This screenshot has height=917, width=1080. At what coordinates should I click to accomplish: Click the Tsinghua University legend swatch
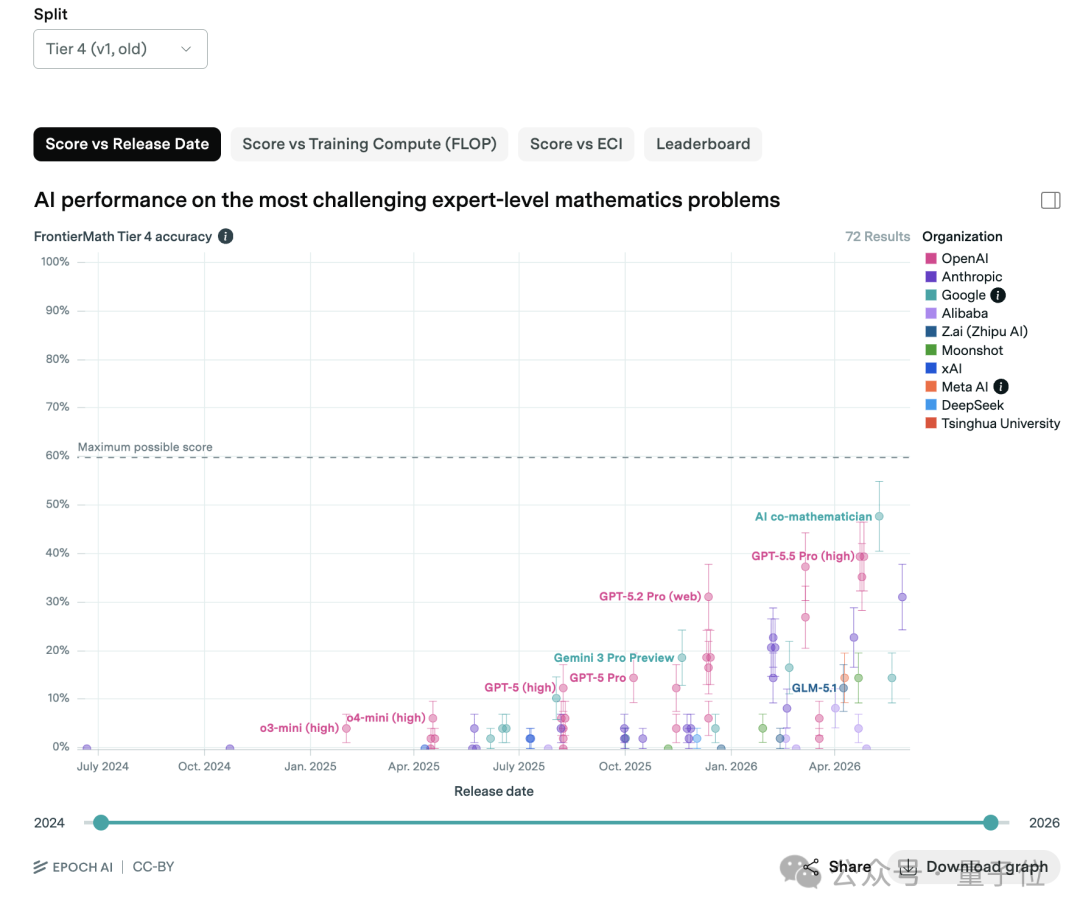click(x=931, y=423)
